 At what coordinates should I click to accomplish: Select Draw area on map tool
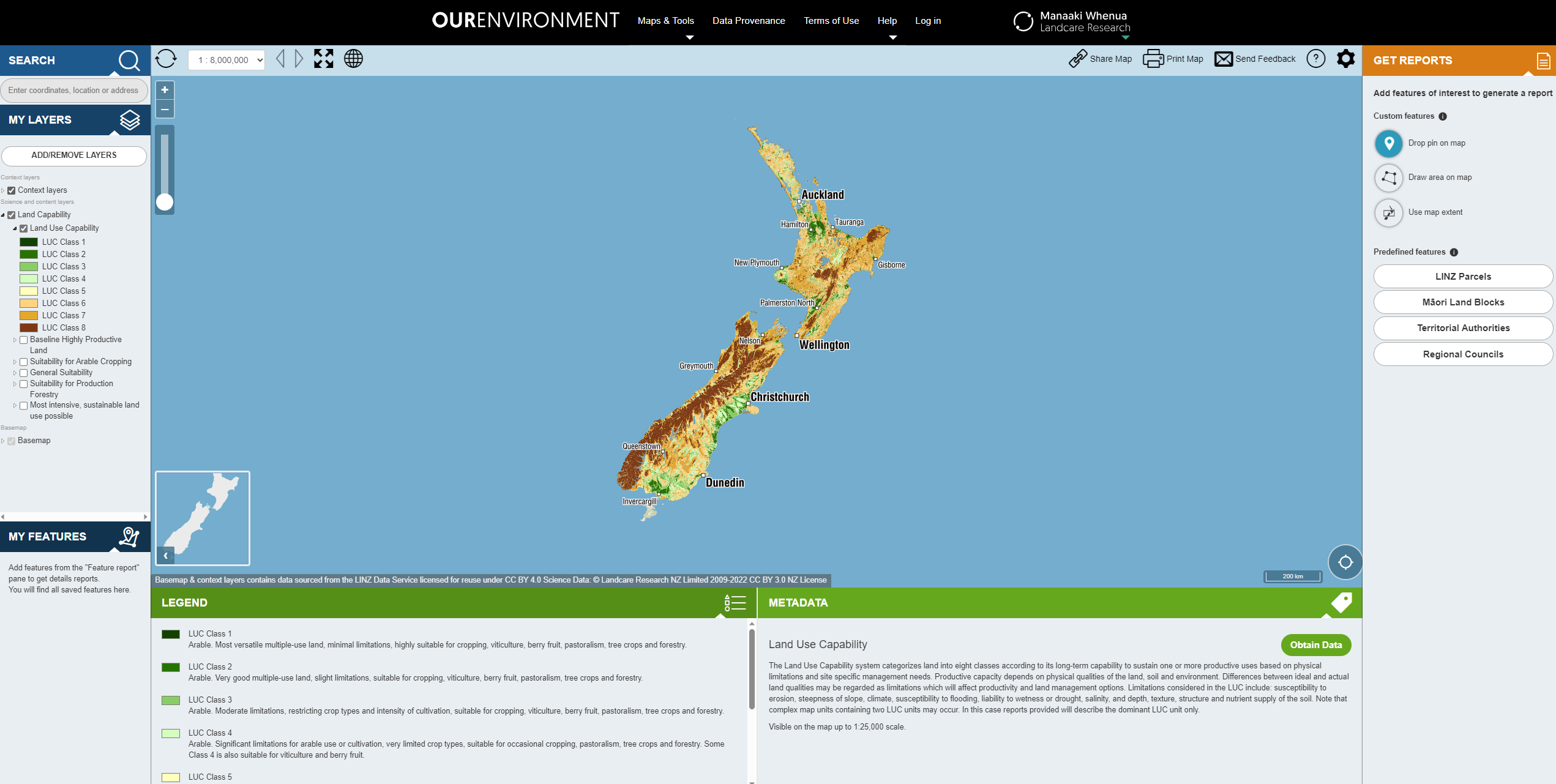pos(1389,177)
